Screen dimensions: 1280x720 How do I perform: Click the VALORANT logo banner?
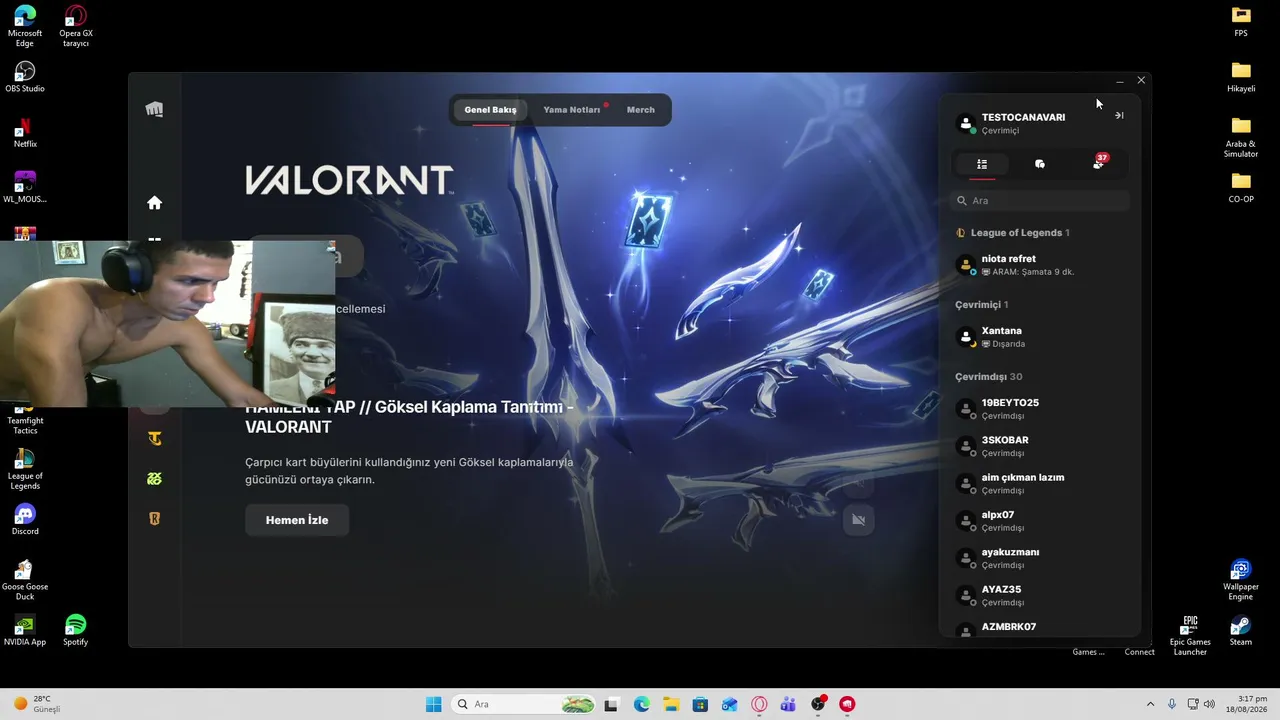pyautogui.click(x=349, y=180)
